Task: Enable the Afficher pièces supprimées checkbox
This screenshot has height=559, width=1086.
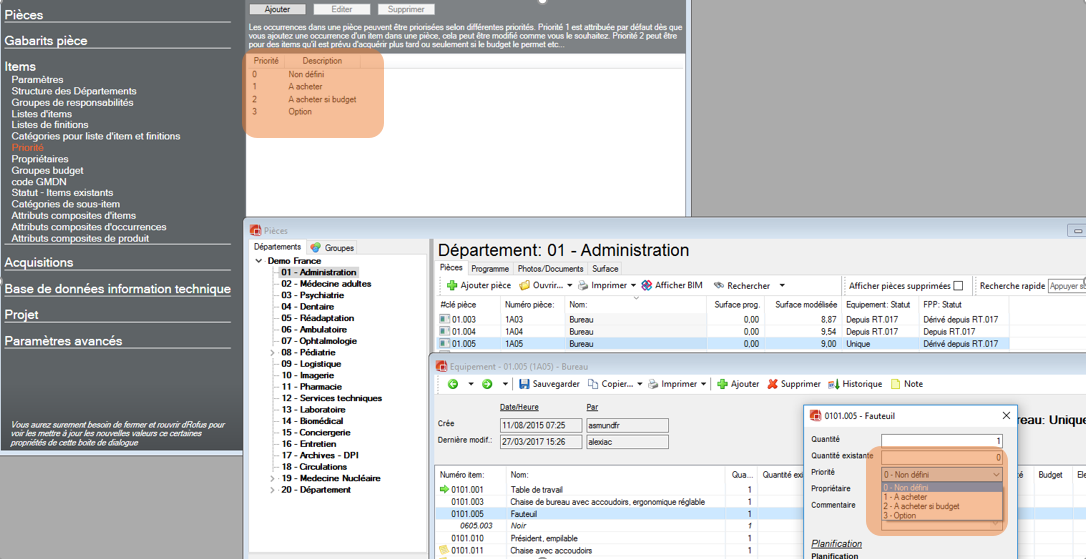Action: point(958,286)
